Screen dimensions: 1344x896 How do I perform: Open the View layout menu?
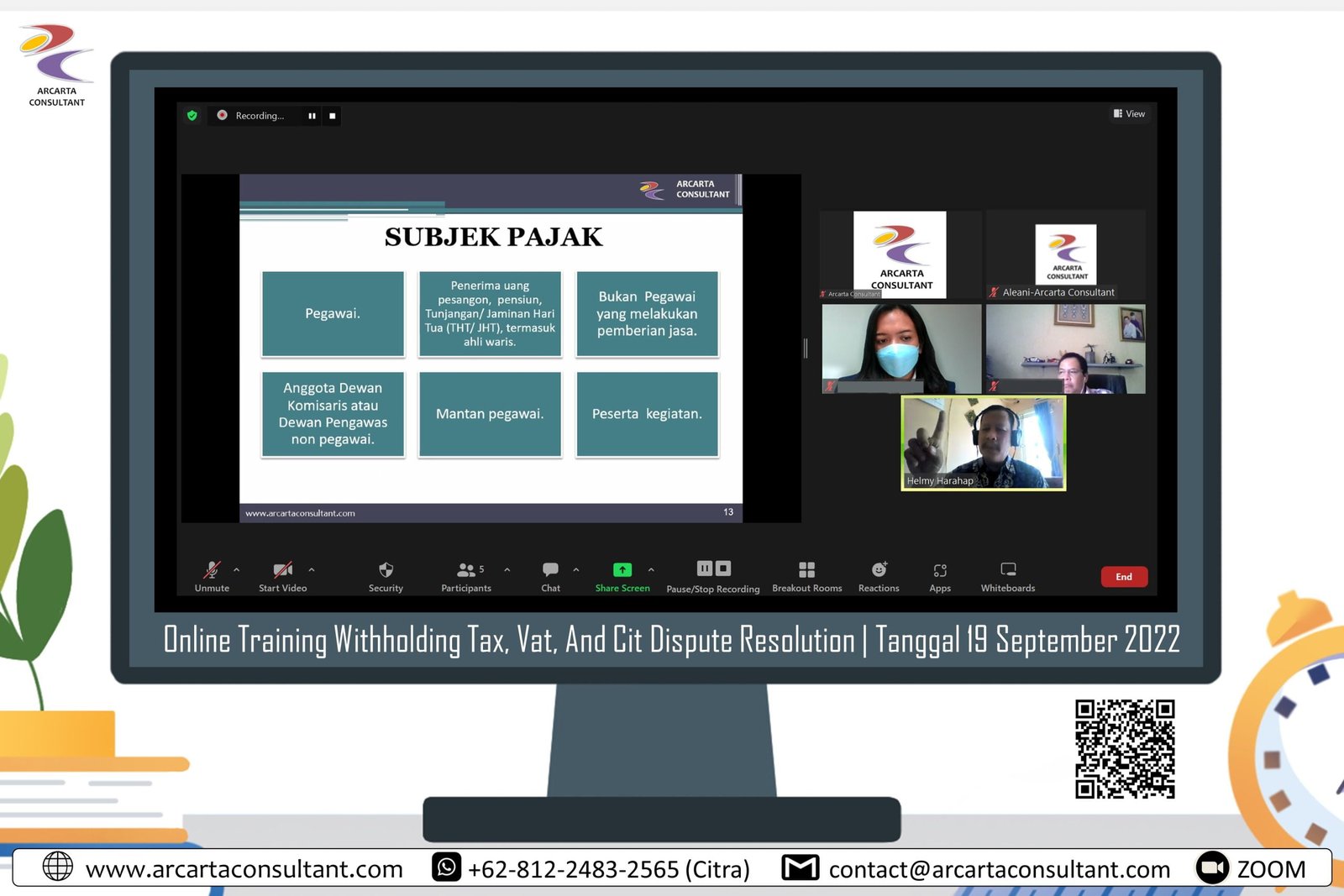pyautogui.click(x=1129, y=114)
